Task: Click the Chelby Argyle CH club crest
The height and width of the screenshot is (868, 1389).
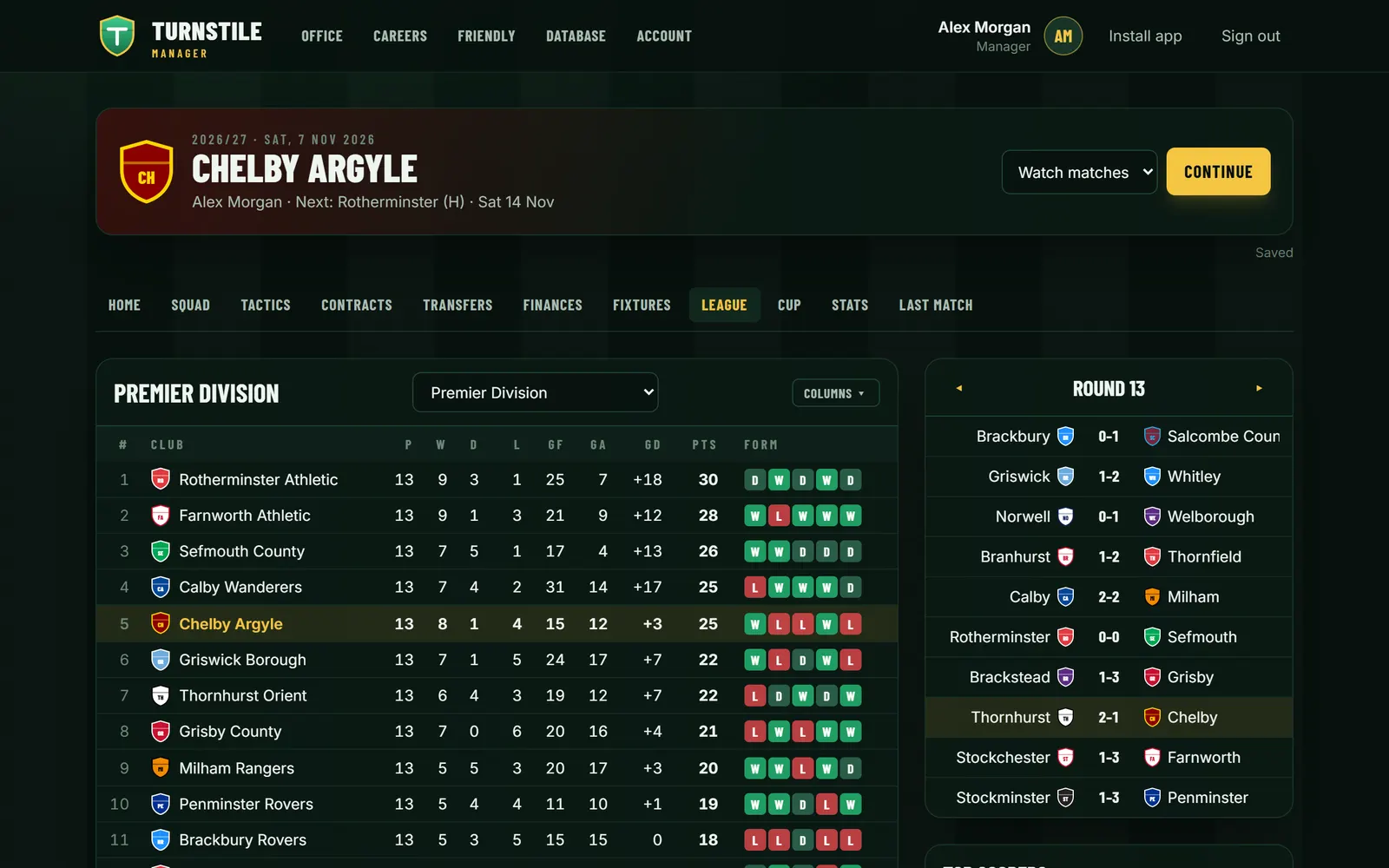Action: [x=146, y=171]
